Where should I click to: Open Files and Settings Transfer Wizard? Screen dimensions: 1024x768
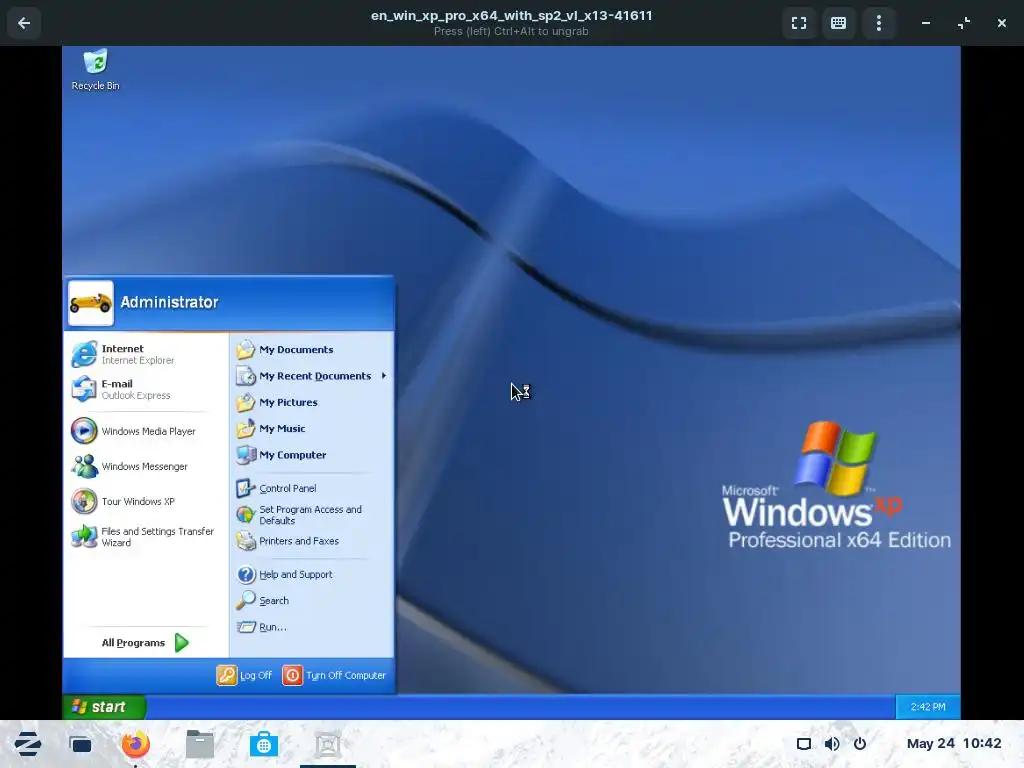point(146,537)
